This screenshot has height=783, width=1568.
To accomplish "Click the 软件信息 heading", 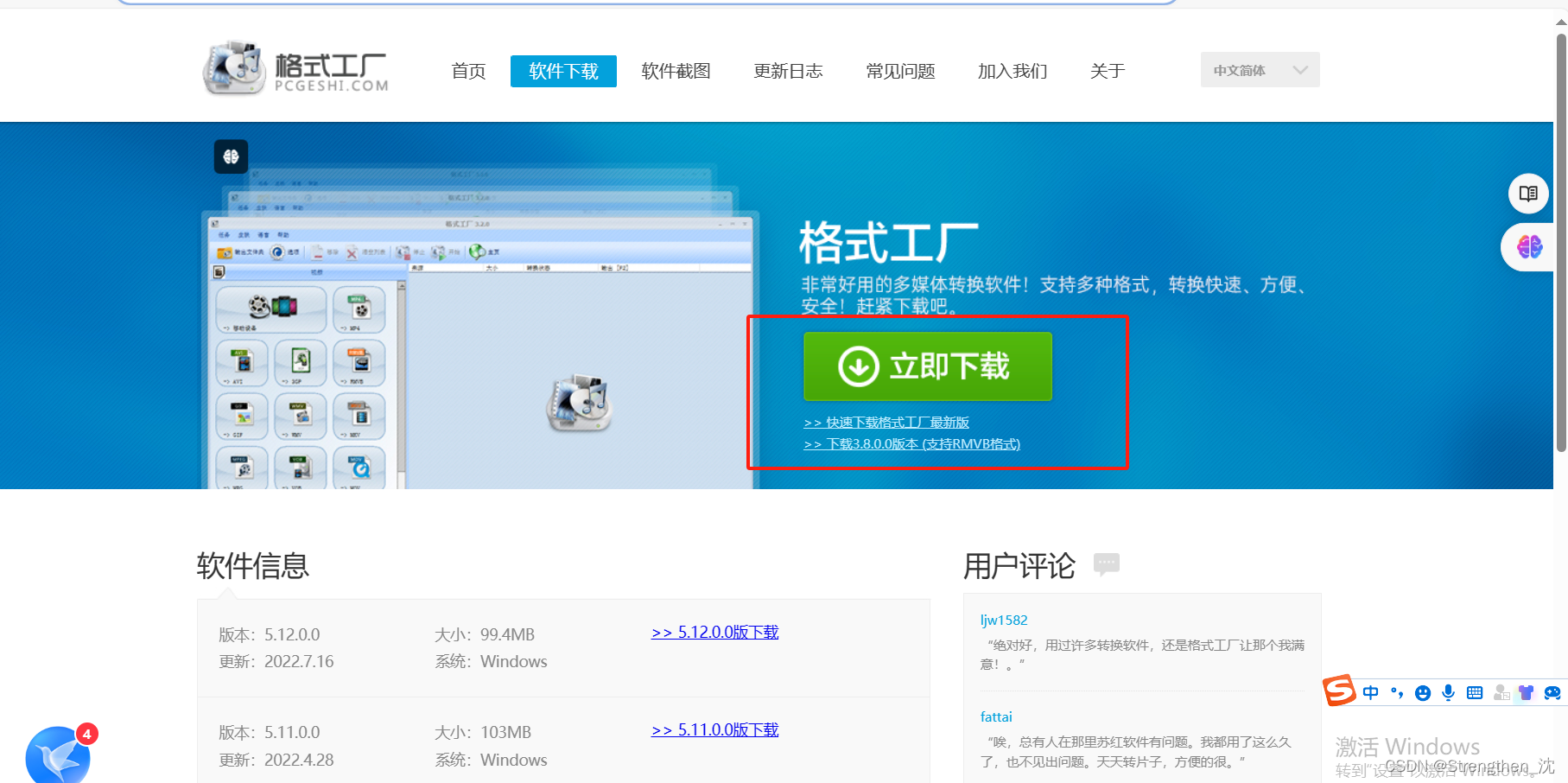I will (x=253, y=566).
